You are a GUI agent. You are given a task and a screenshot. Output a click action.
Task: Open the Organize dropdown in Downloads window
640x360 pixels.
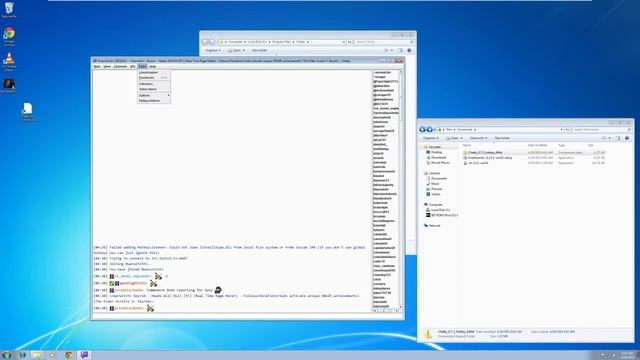431,138
